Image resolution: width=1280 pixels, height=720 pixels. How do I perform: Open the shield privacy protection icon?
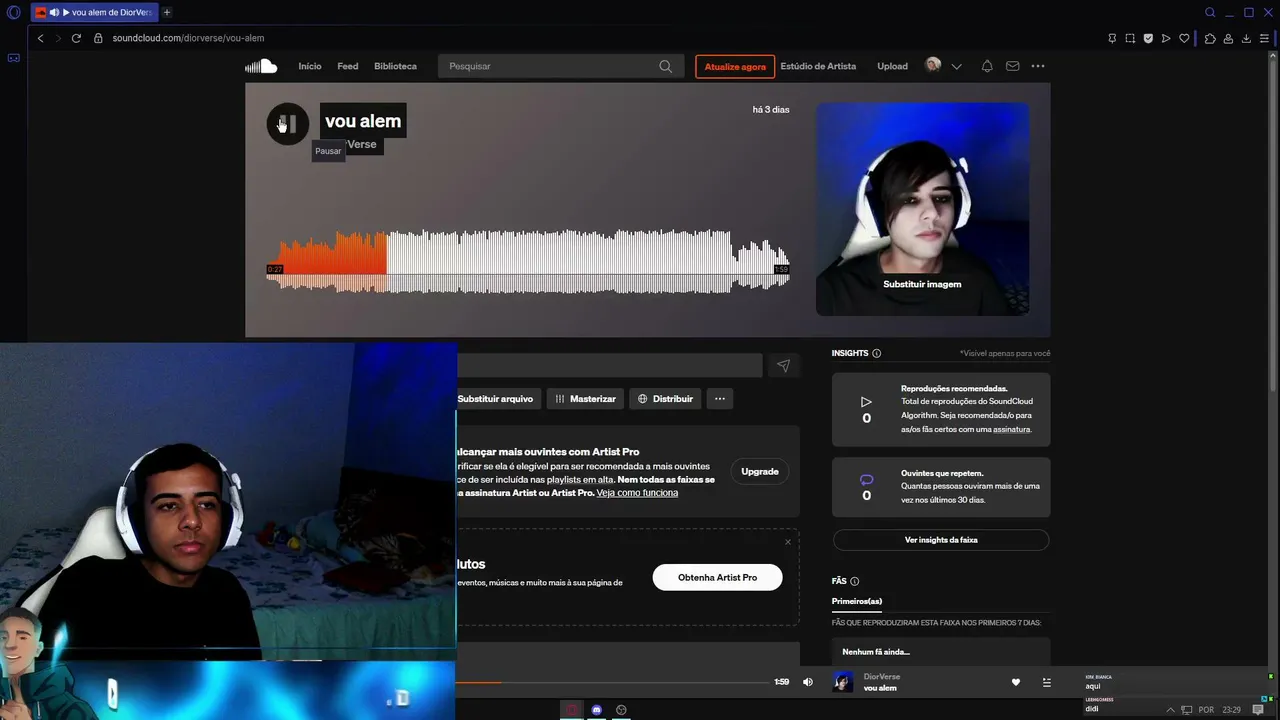coord(1148,38)
